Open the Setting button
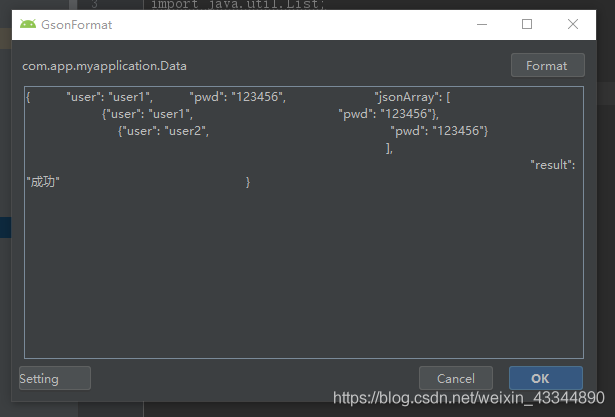 pyautogui.click(x=54, y=379)
